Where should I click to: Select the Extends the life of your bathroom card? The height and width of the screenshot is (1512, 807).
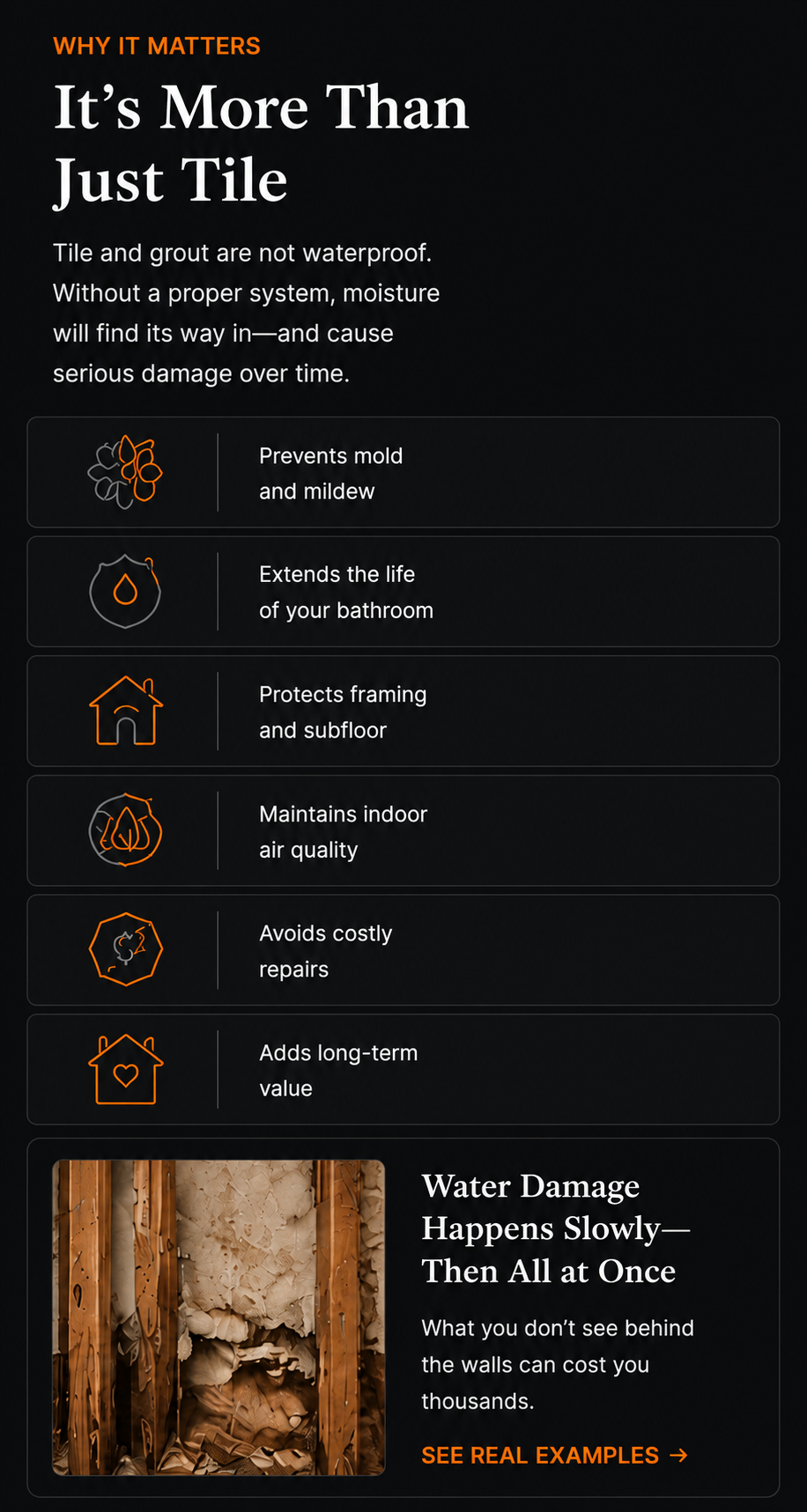point(403,592)
